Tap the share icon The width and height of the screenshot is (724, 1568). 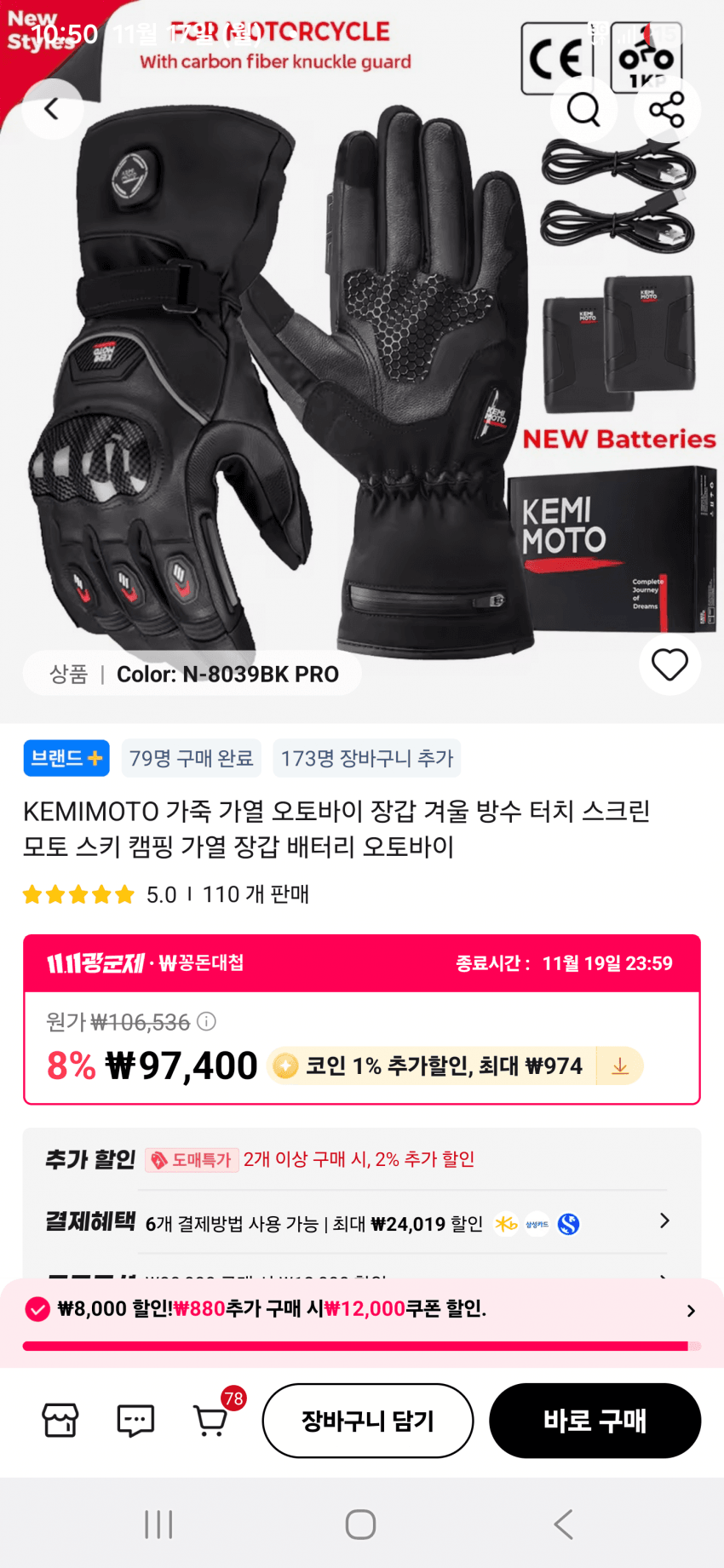[x=667, y=109]
